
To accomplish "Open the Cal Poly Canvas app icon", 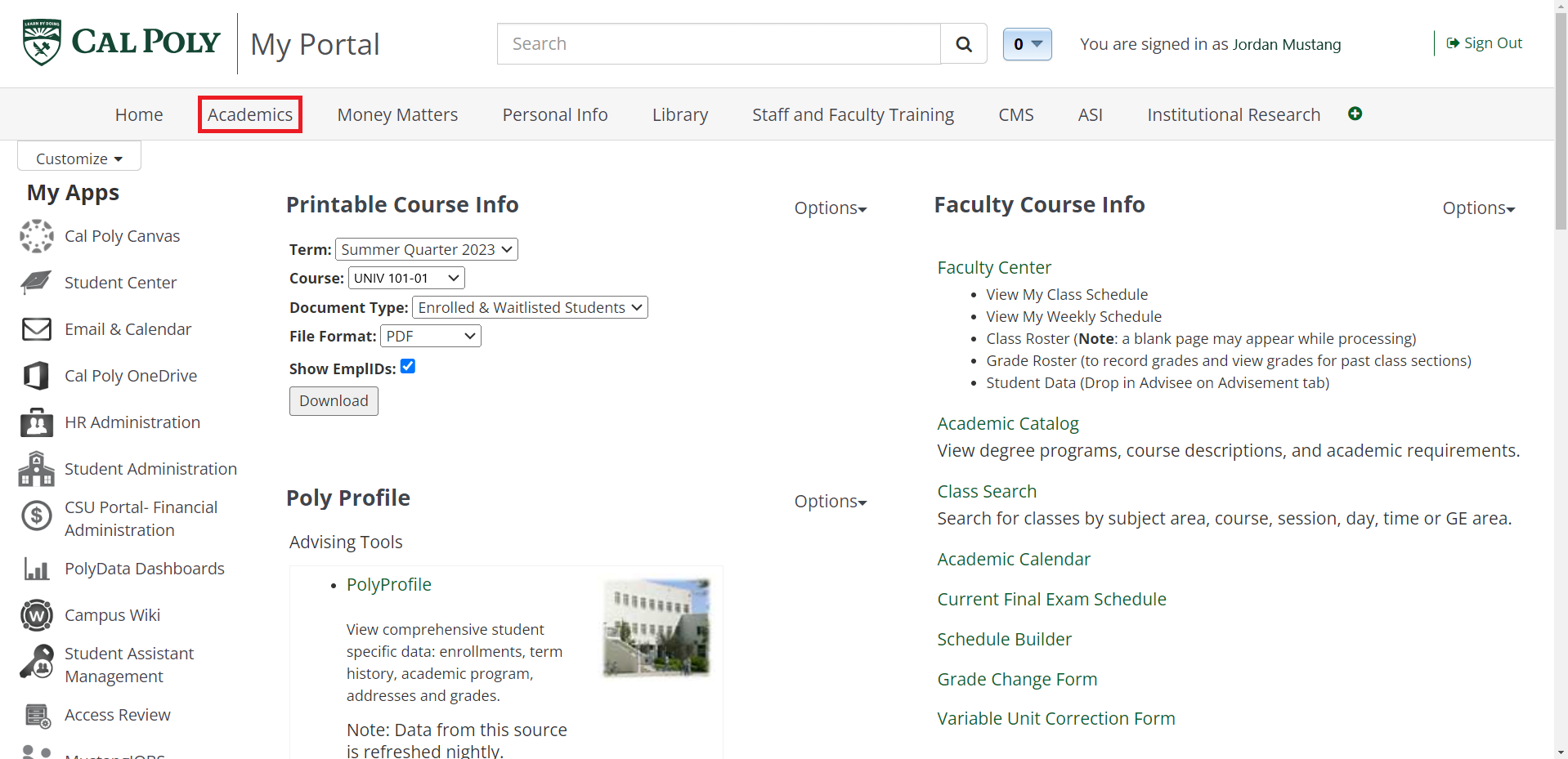I will pos(37,236).
